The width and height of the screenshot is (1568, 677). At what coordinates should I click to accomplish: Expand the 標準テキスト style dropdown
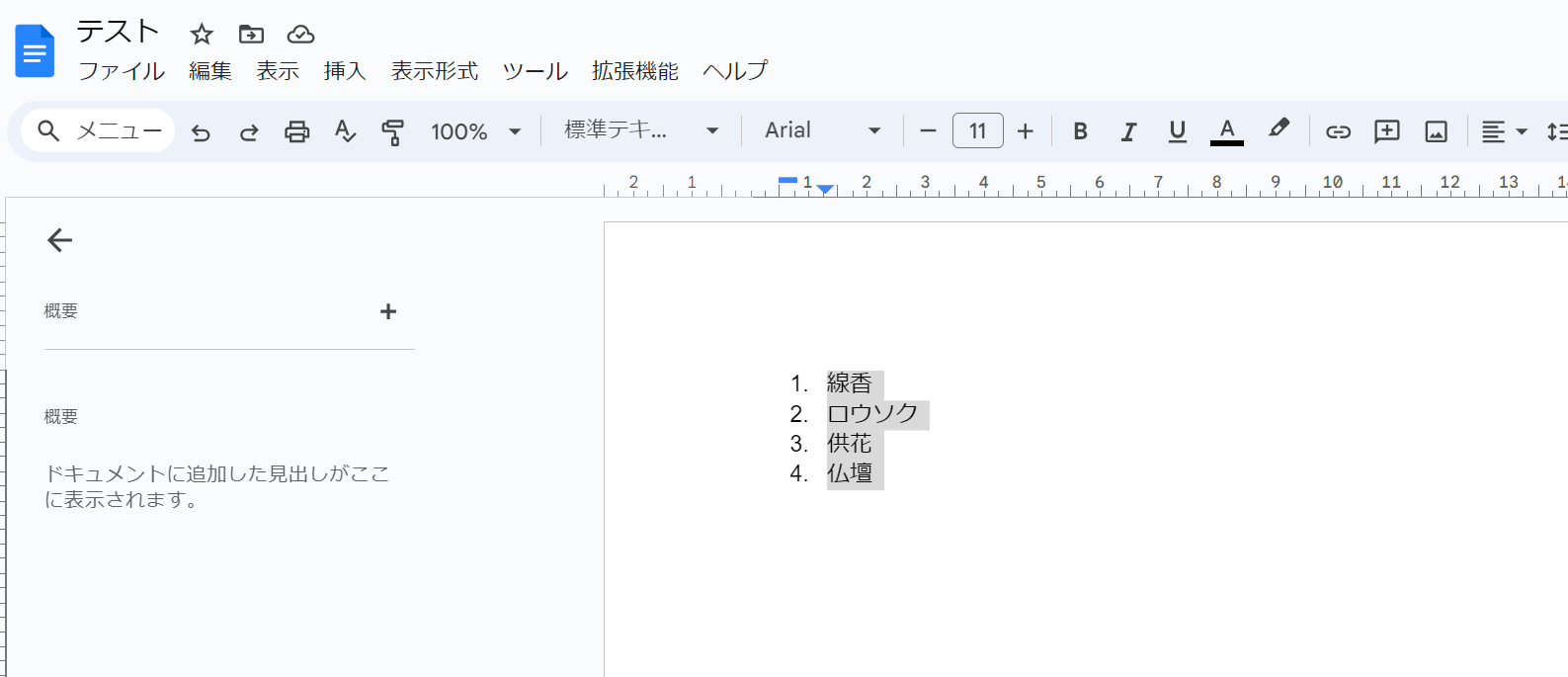pos(640,130)
